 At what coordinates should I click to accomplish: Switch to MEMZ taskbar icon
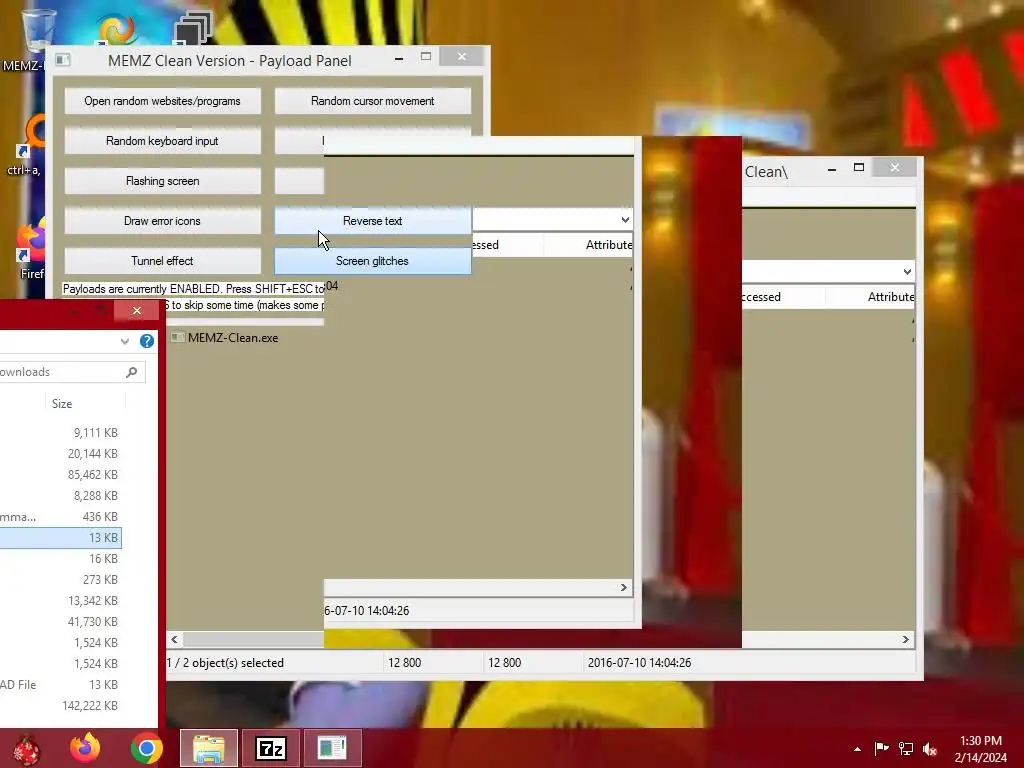click(x=332, y=748)
